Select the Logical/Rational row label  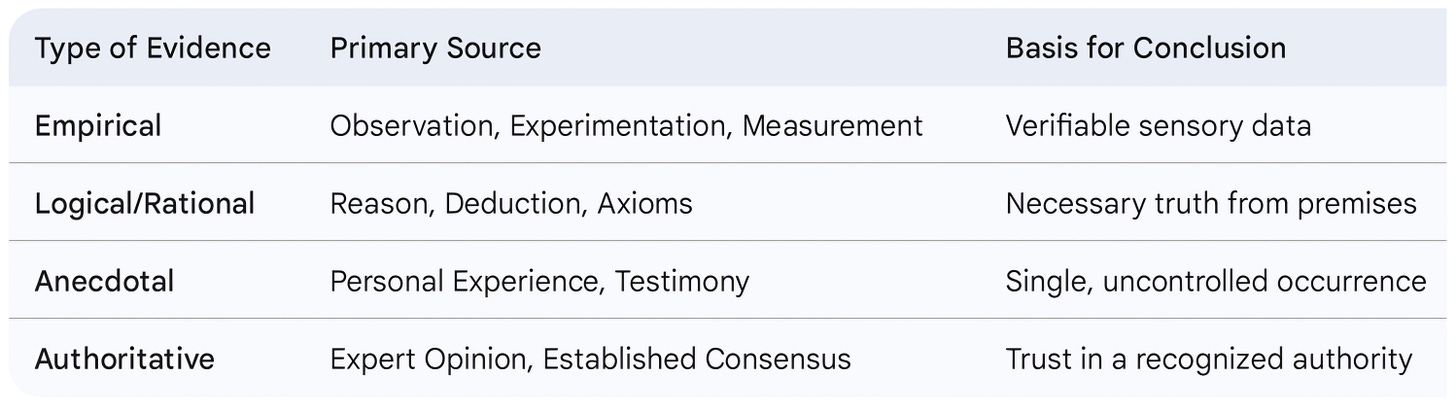[x=145, y=204]
